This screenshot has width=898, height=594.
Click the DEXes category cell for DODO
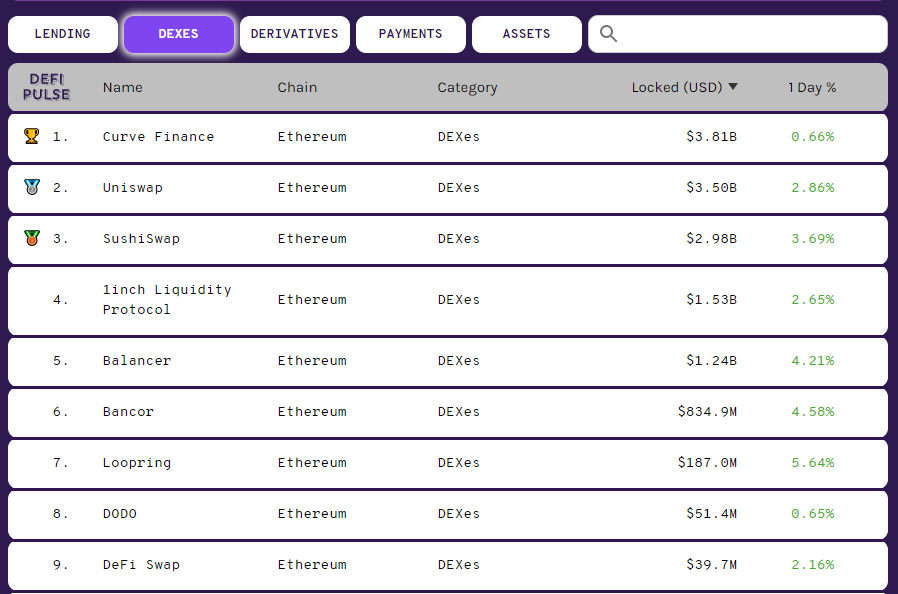click(459, 514)
